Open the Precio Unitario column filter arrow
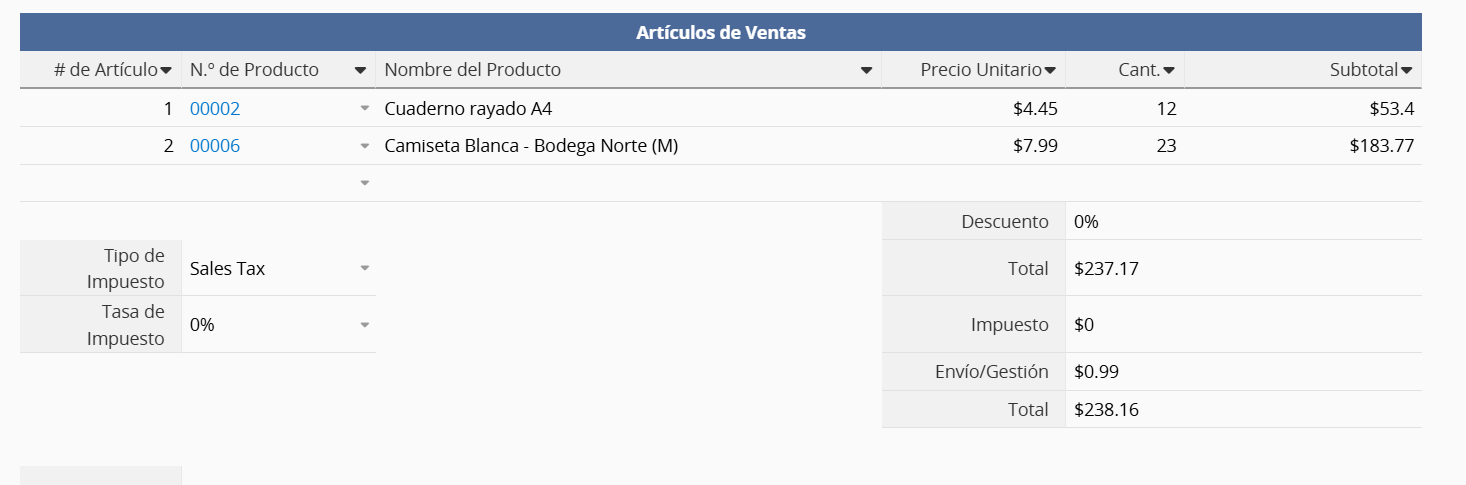This screenshot has width=1466, height=485. click(x=1050, y=70)
